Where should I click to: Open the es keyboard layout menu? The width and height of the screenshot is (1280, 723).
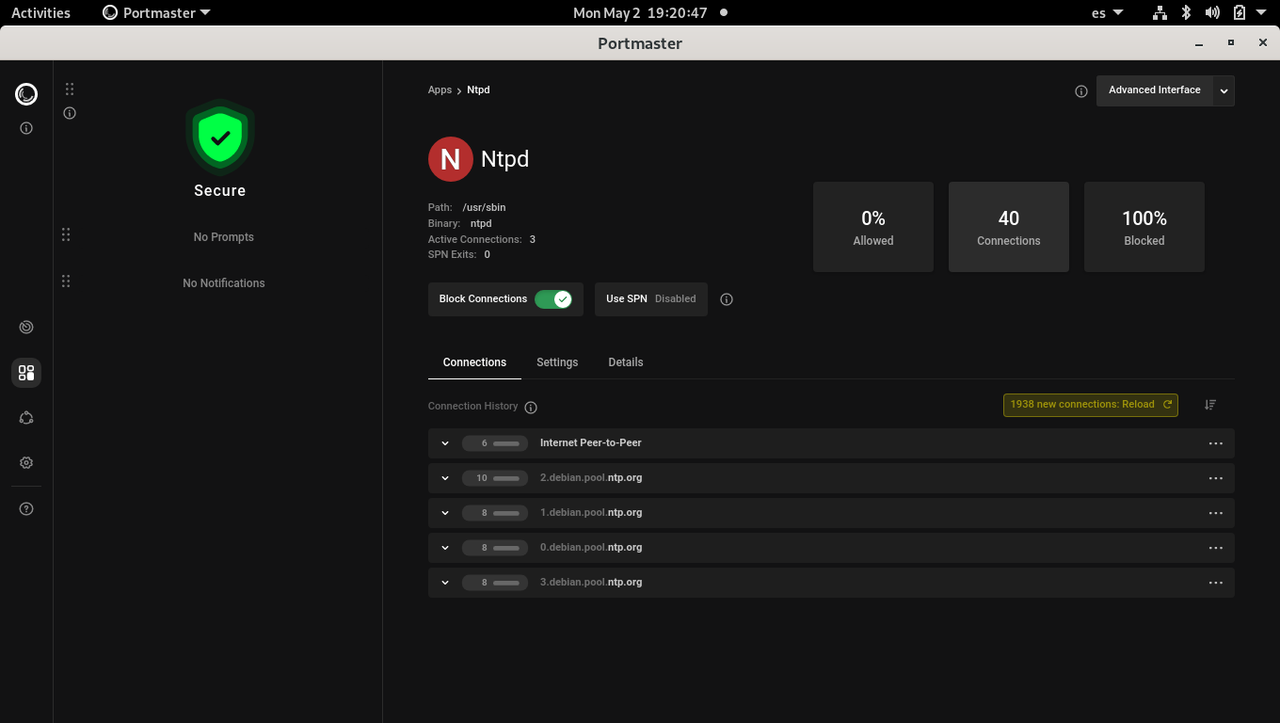pyautogui.click(x=1107, y=13)
